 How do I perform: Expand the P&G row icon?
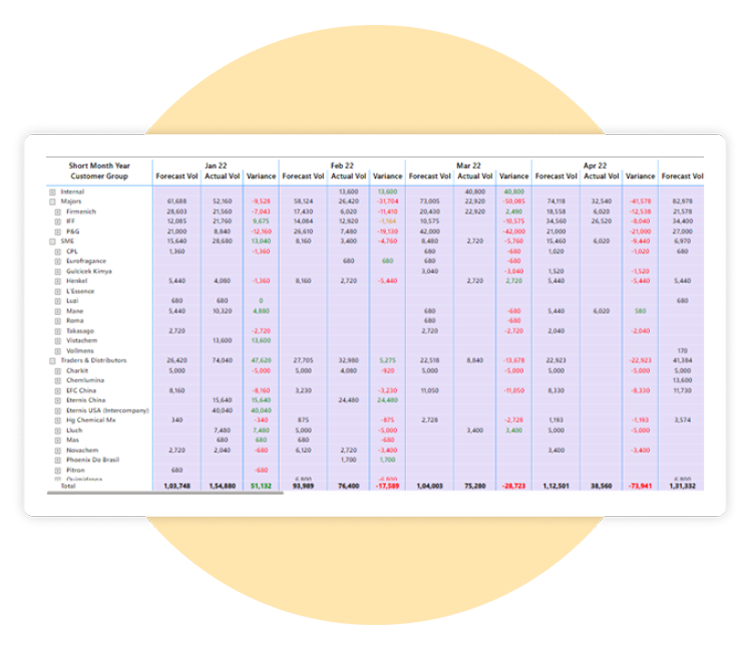tap(58, 231)
